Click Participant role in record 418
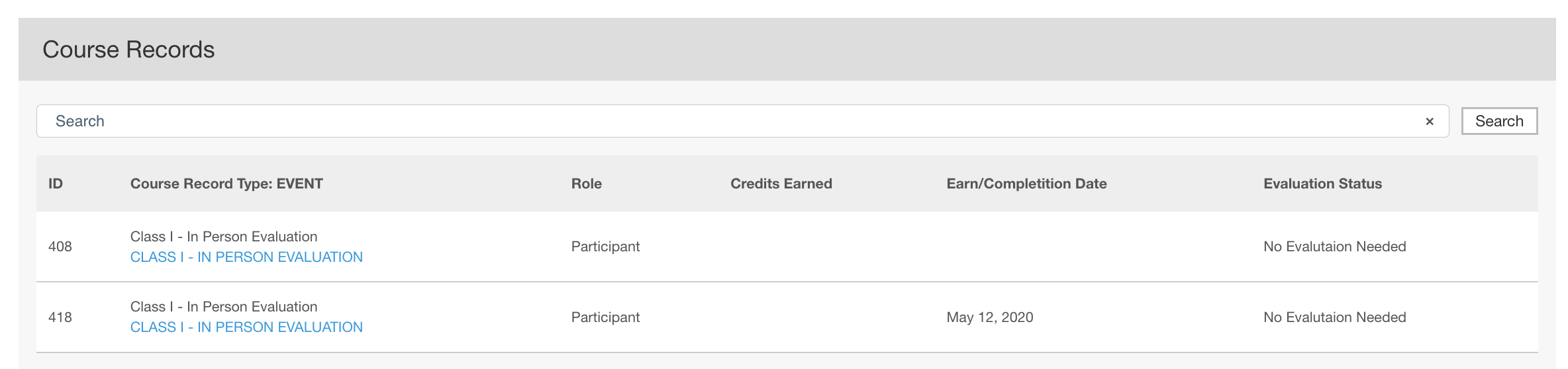 [x=605, y=317]
